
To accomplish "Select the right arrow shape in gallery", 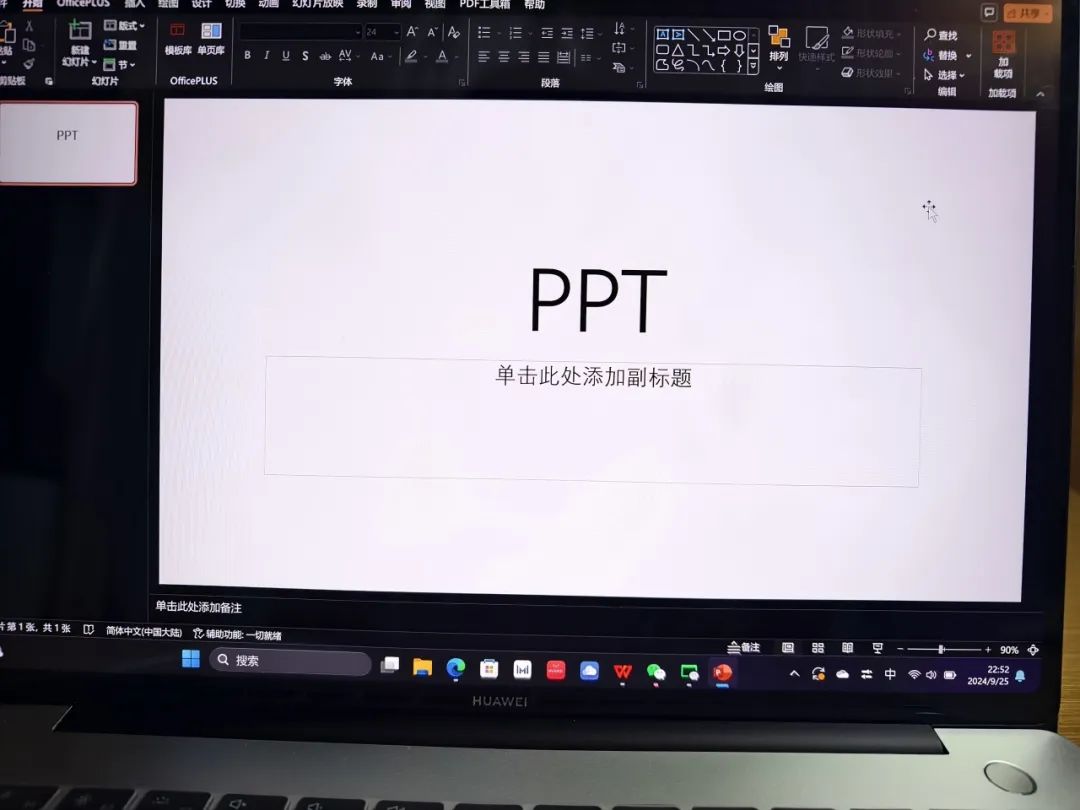I will (x=723, y=51).
